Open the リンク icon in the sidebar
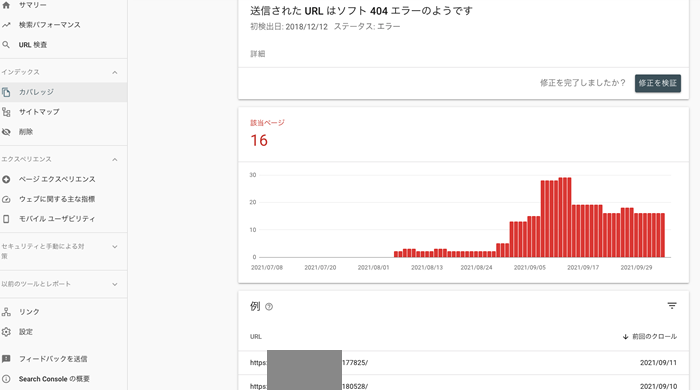700x390 pixels. click(6, 312)
